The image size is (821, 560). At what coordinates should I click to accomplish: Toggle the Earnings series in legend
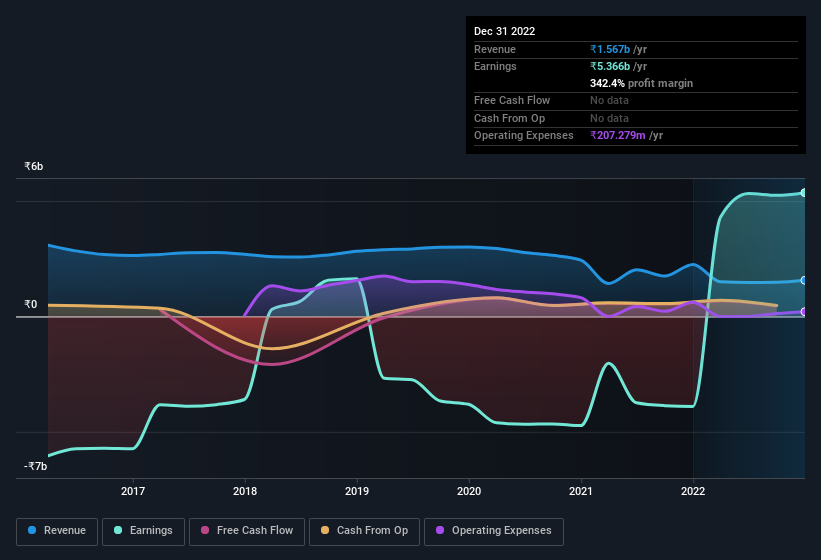[x=143, y=531]
